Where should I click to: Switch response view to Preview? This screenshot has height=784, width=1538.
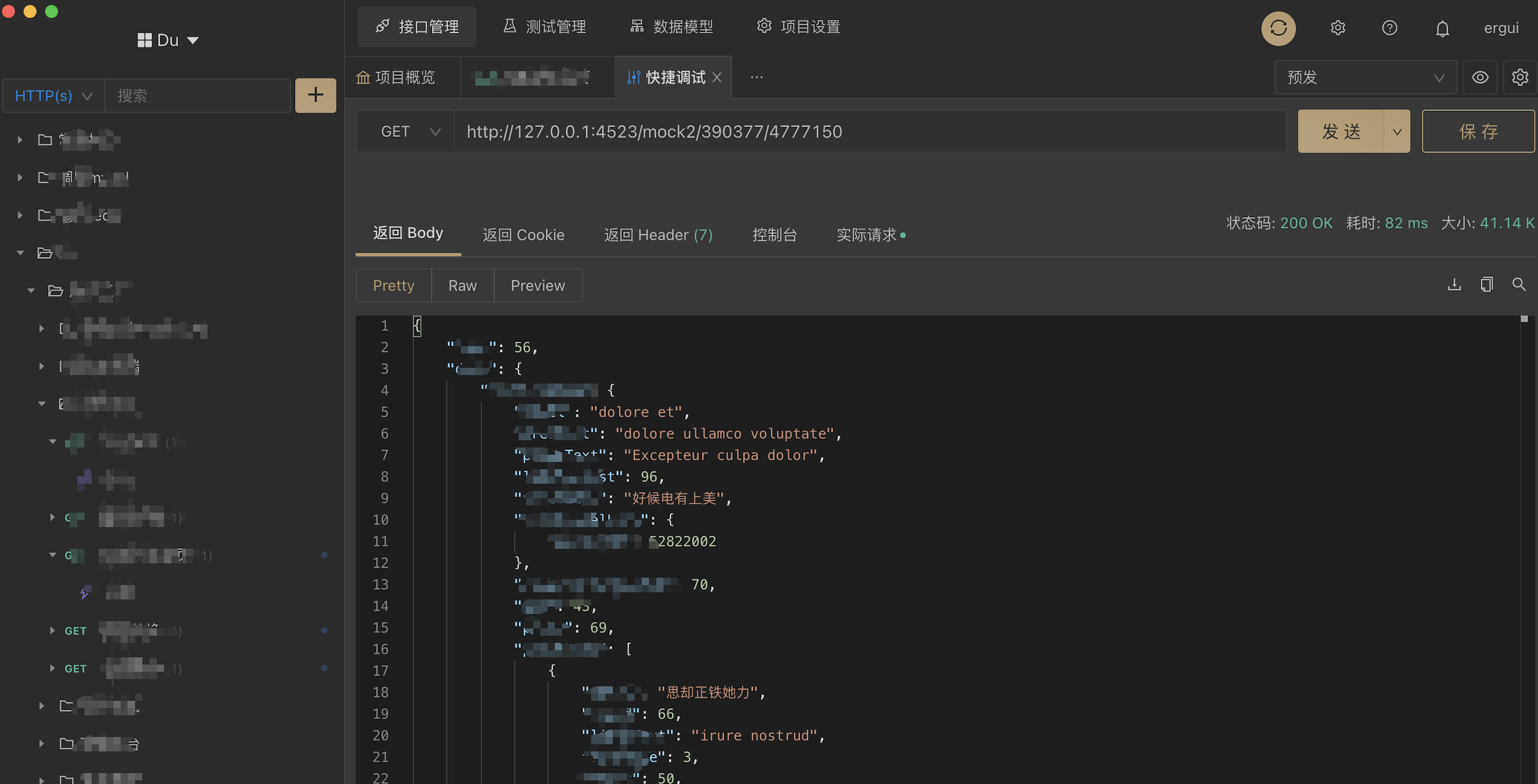coord(537,285)
